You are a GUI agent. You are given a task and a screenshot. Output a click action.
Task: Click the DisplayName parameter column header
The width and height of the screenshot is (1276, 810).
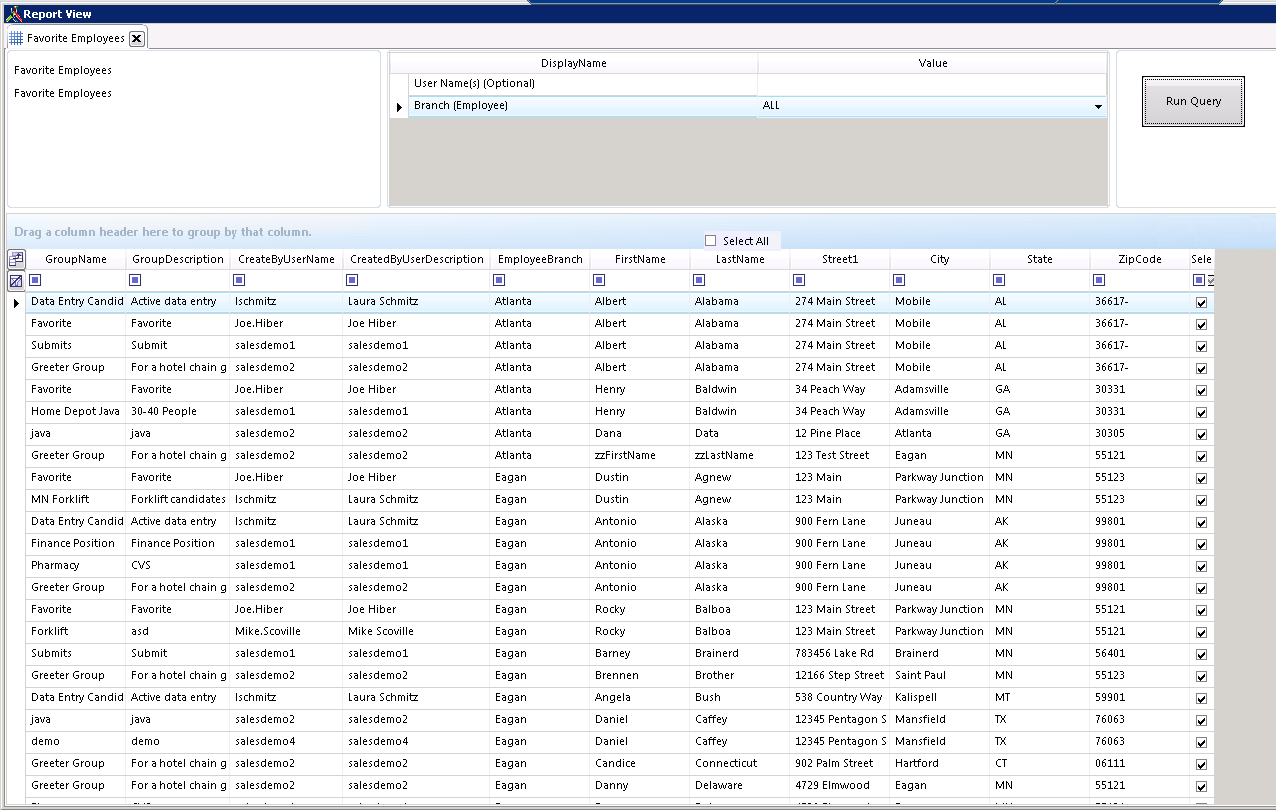coord(574,63)
